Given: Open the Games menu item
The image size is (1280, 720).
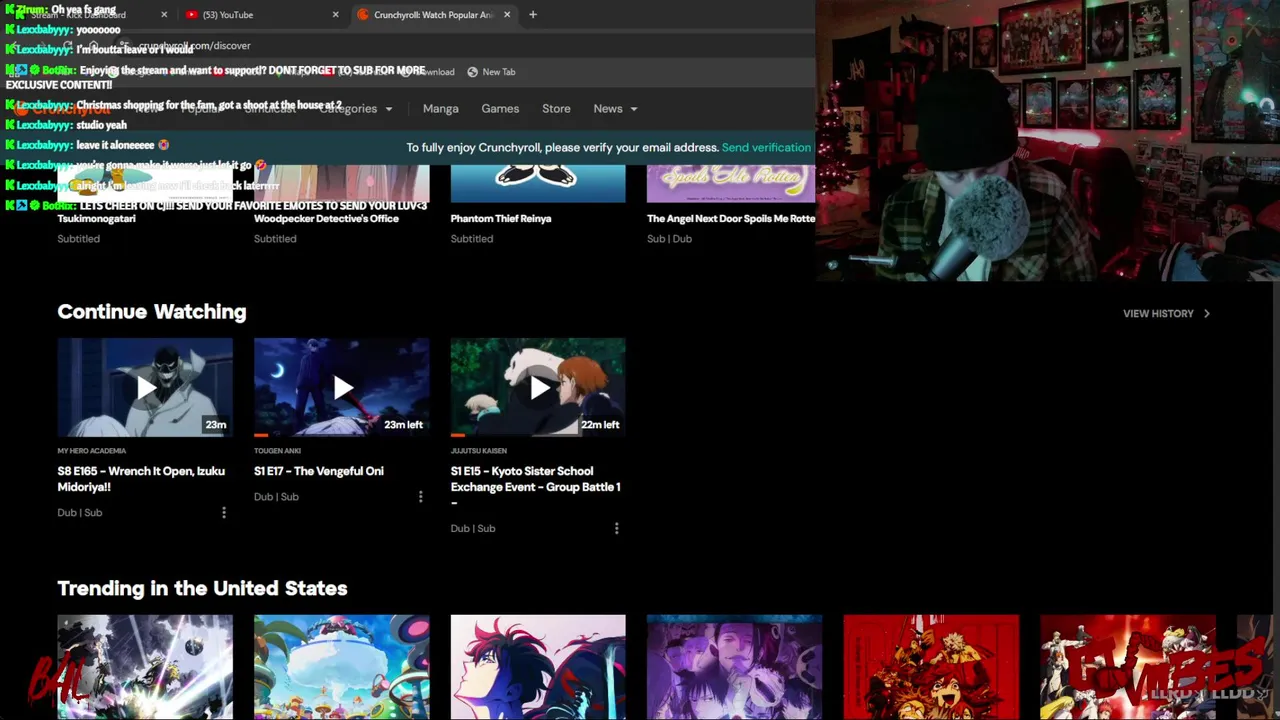Looking at the screenshot, I should coord(500,109).
